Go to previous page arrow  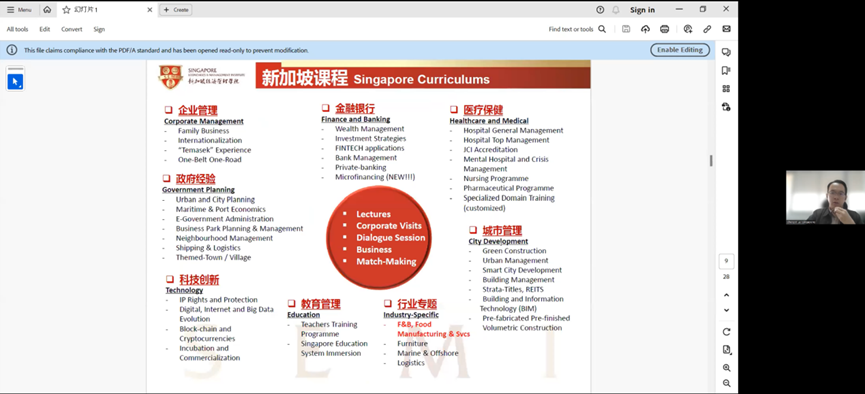tap(727, 295)
